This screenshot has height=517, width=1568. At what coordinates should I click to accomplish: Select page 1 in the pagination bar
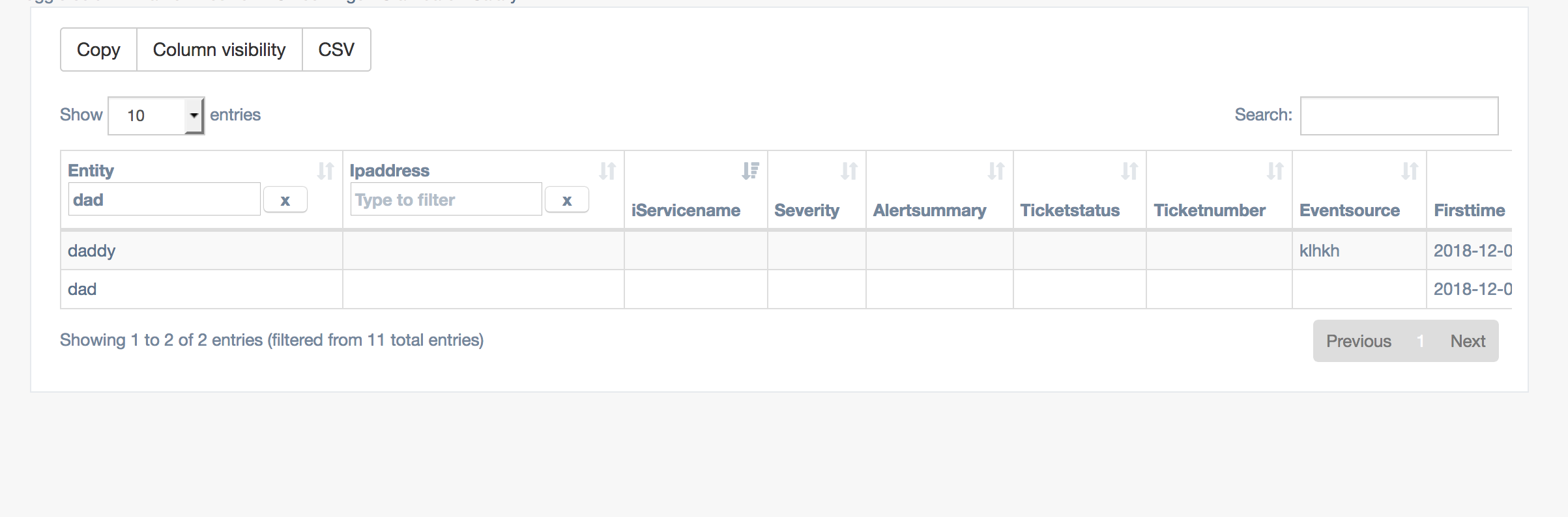pyautogui.click(x=1421, y=341)
